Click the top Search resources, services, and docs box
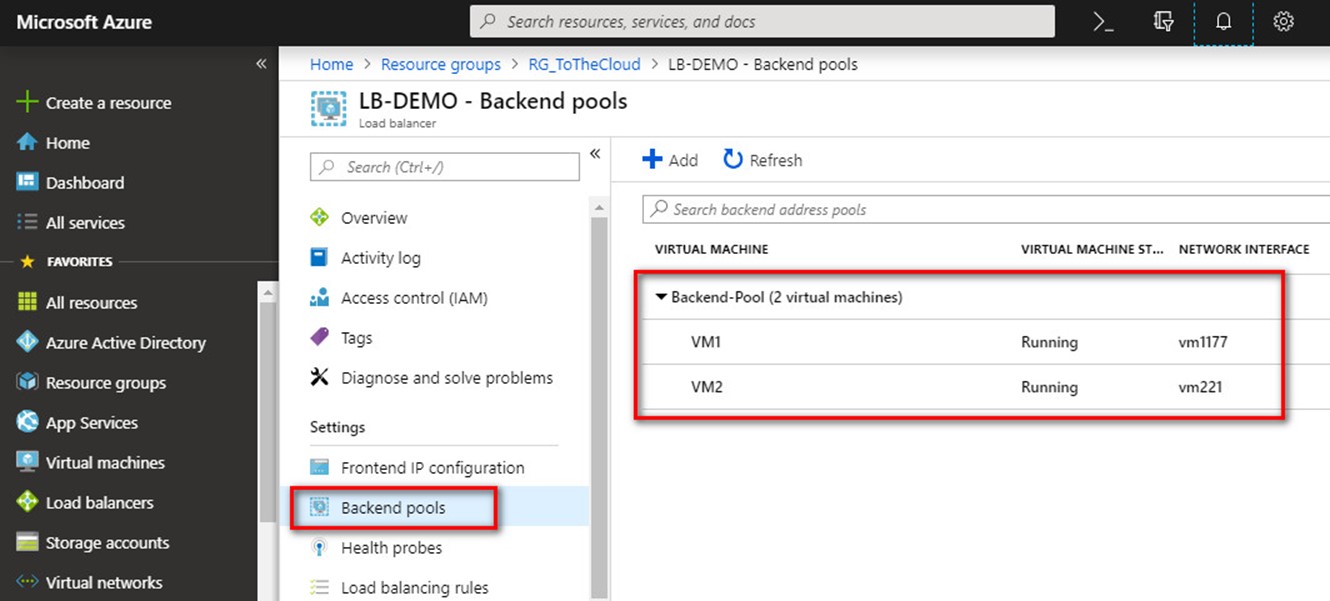The width and height of the screenshot is (1330, 601). [x=762, y=21]
